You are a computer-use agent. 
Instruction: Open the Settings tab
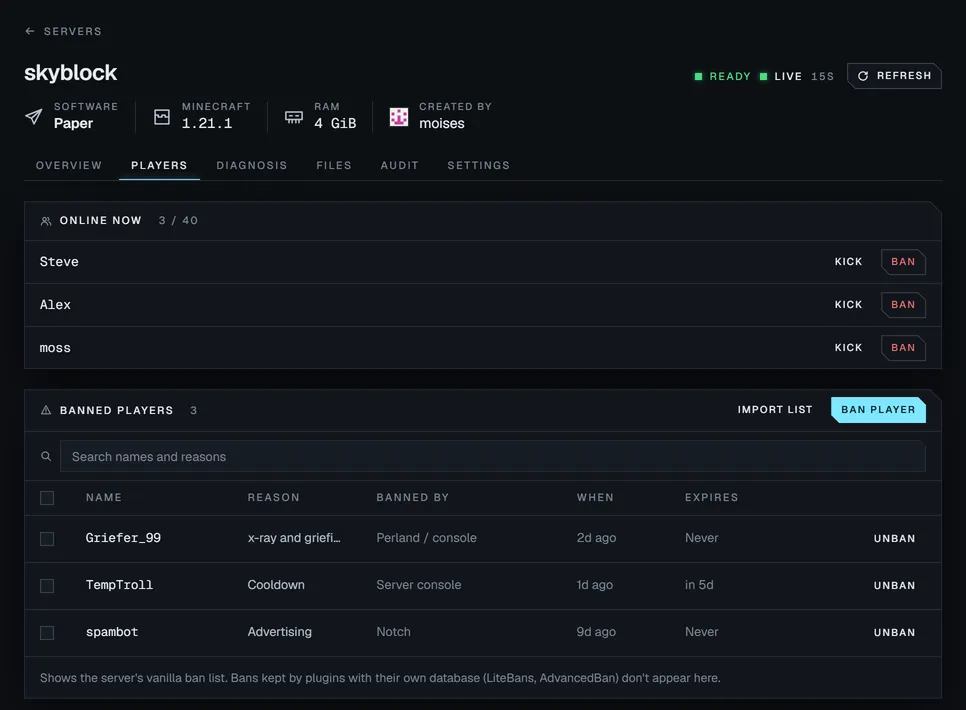click(479, 165)
